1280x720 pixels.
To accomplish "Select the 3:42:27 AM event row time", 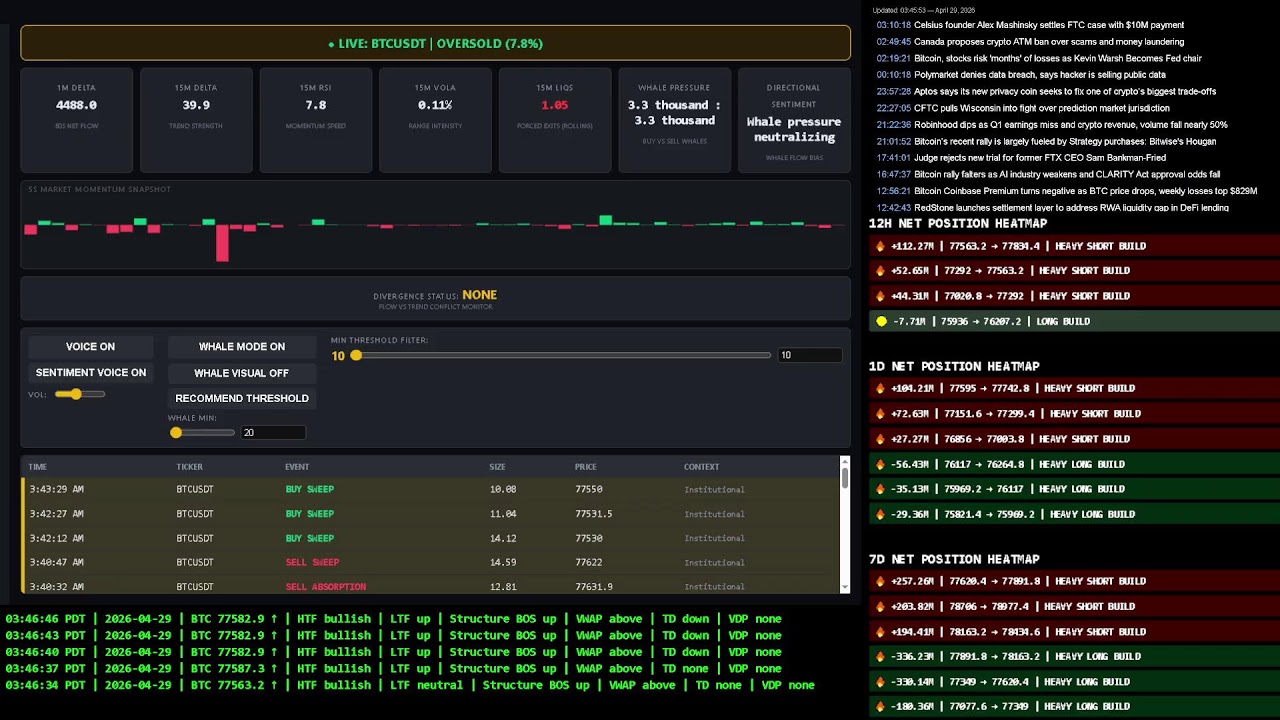I will point(56,514).
